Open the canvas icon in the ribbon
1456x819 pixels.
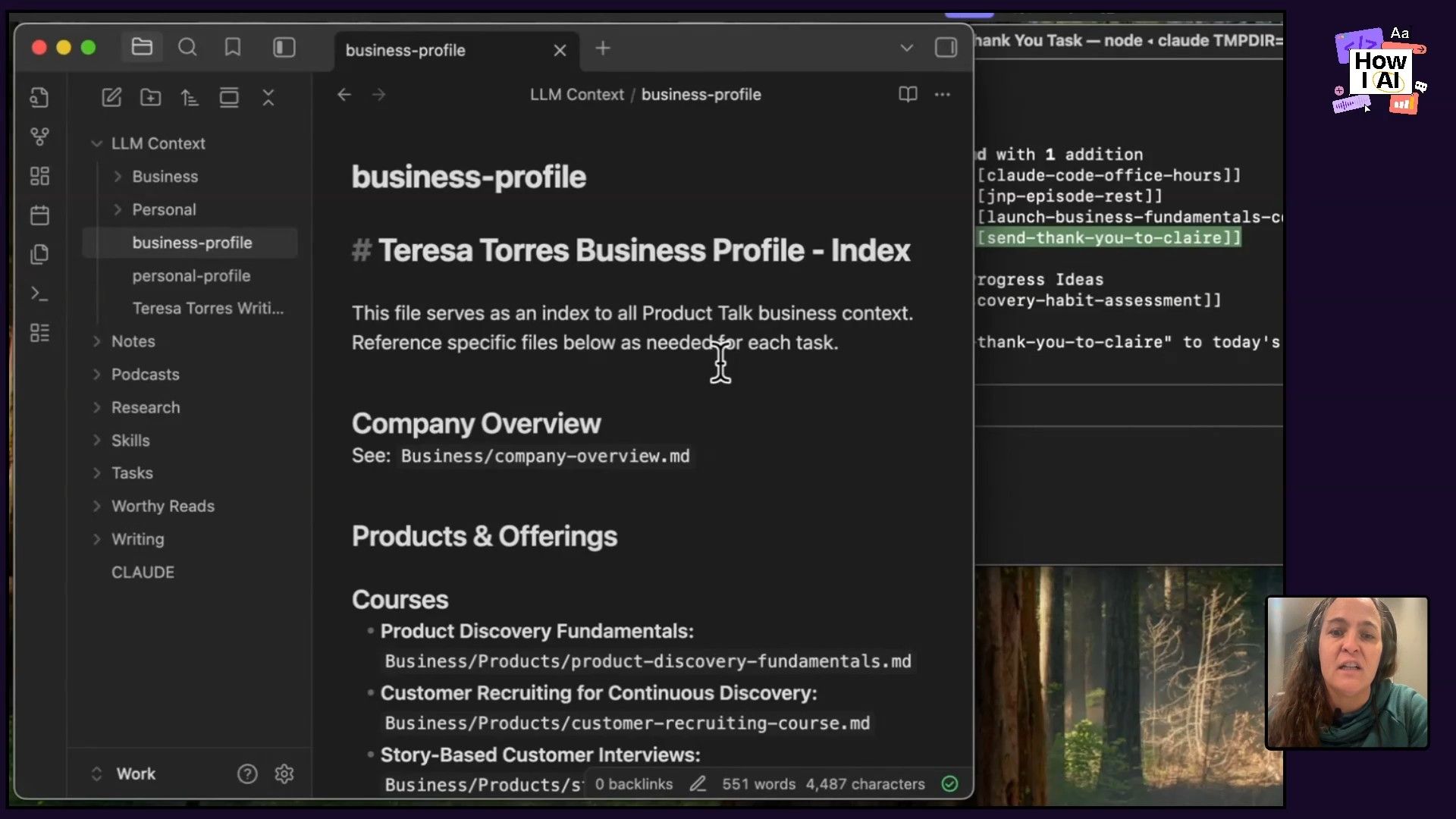click(x=39, y=176)
